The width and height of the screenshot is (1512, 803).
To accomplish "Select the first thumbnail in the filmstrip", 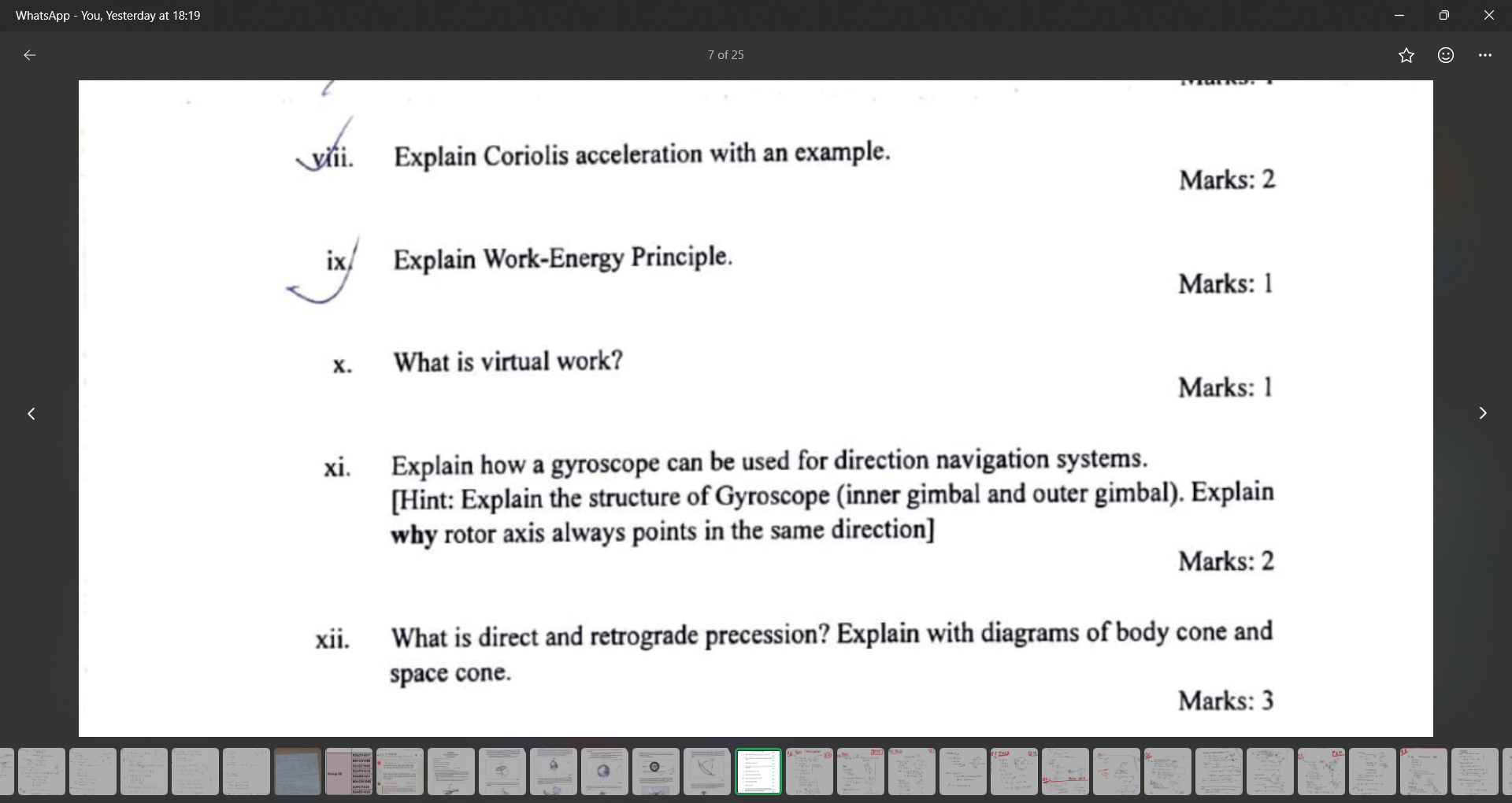I will [x=9, y=772].
